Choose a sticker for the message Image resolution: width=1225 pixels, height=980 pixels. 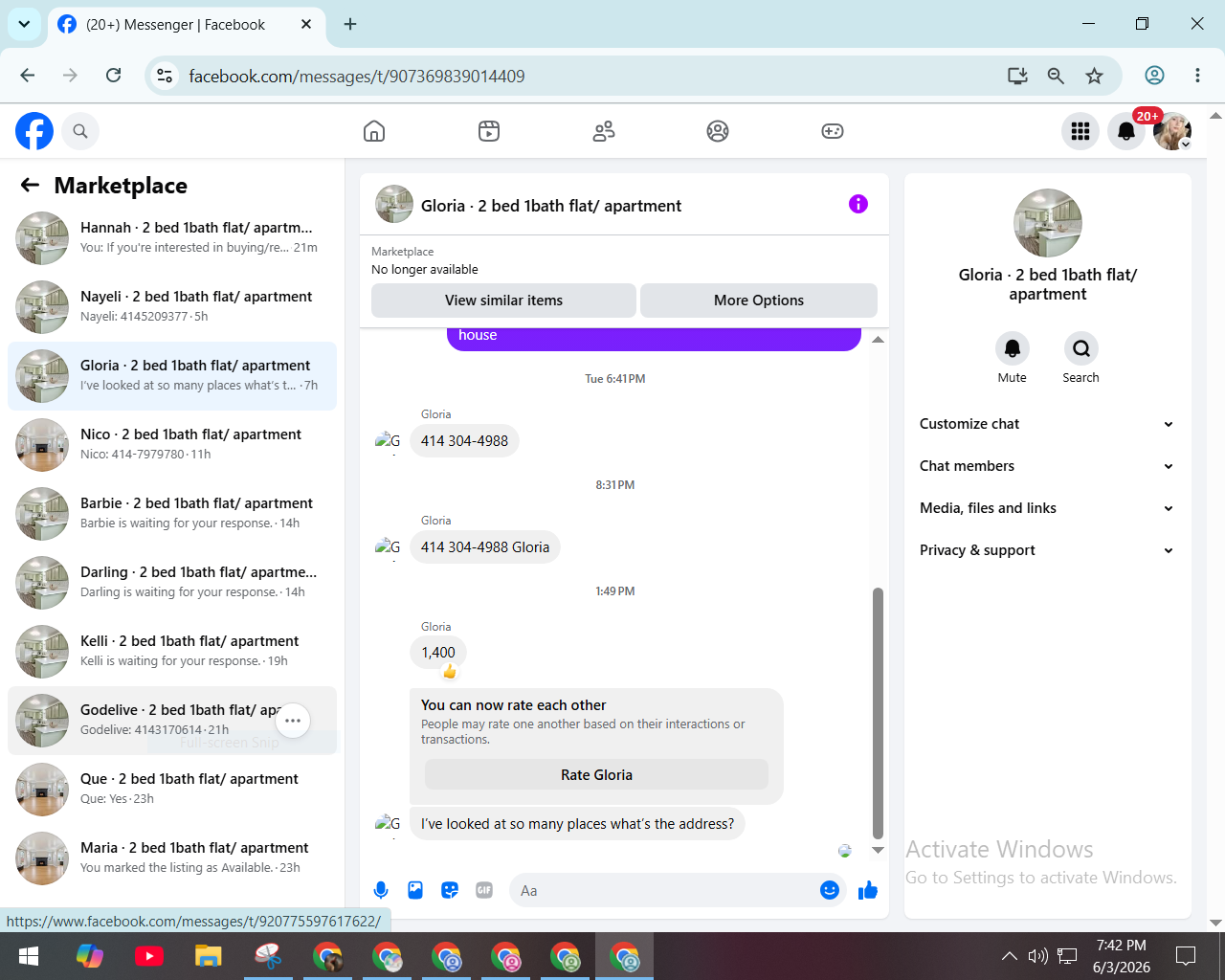pos(450,890)
